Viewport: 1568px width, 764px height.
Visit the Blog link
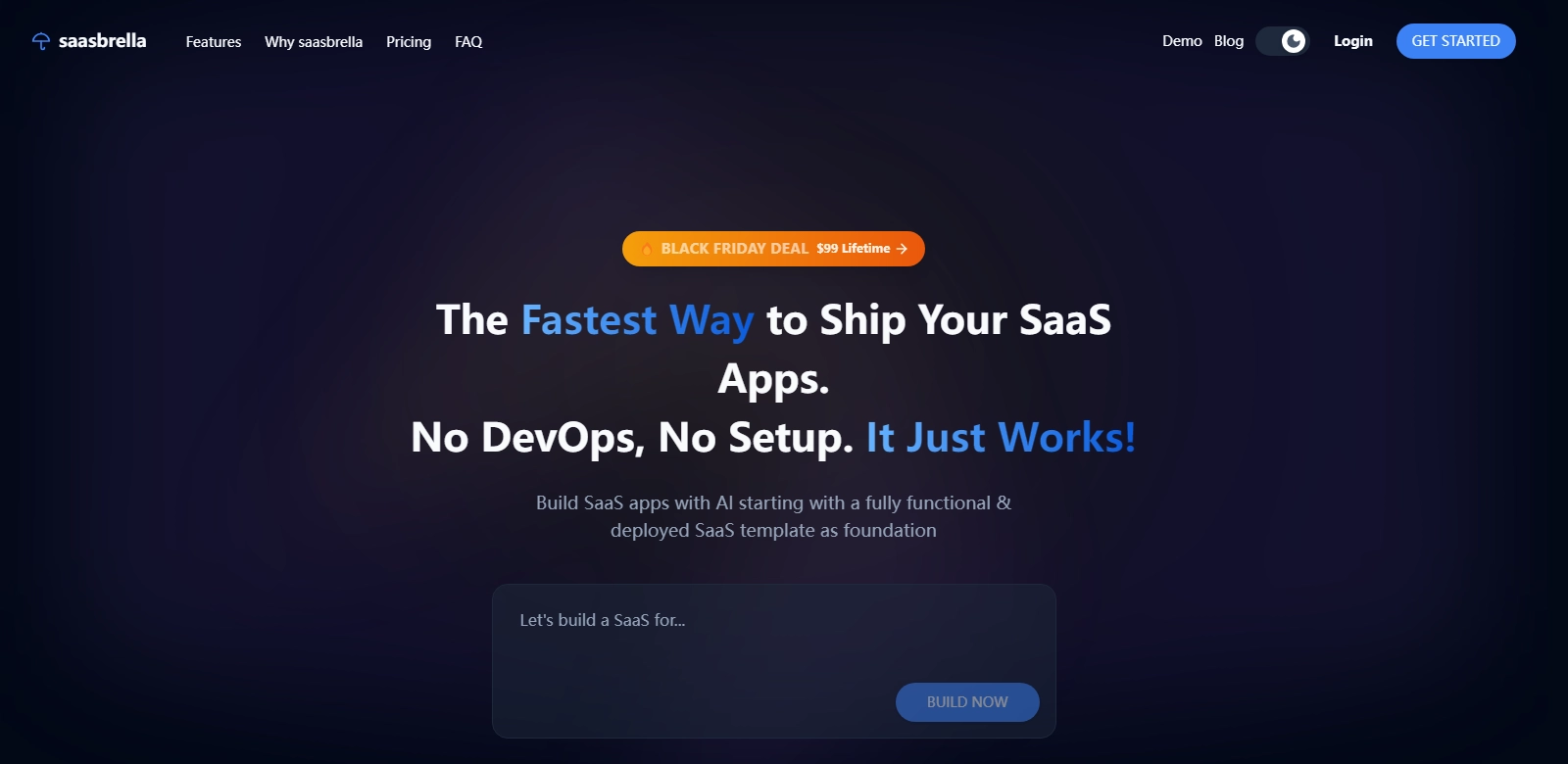[1229, 41]
